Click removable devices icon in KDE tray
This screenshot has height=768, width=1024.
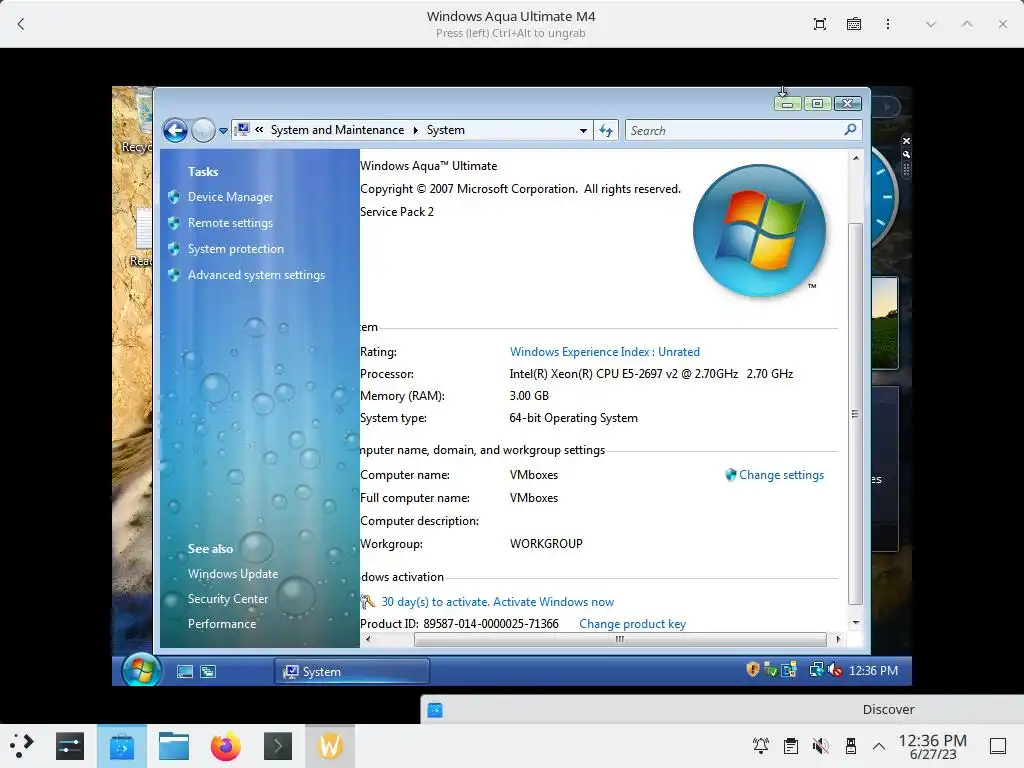point(850,746)
